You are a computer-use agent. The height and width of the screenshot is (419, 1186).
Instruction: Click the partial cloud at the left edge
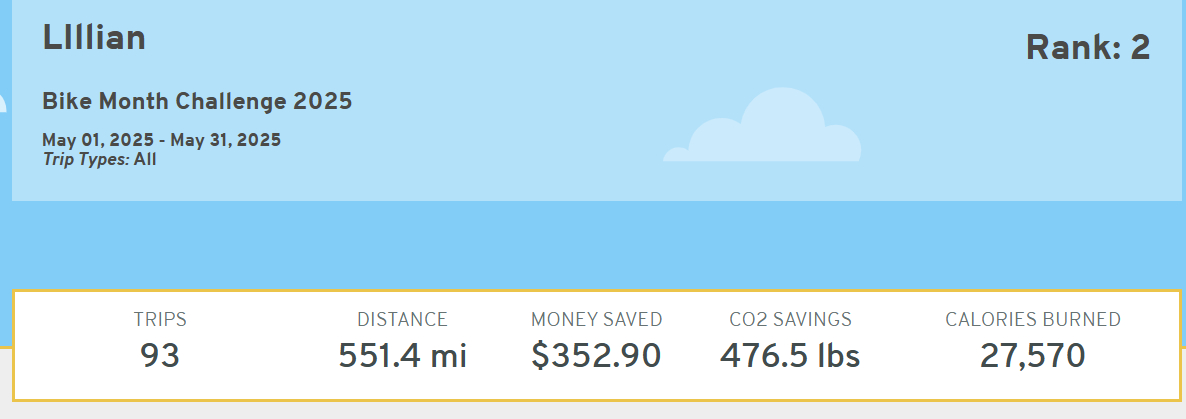point(2,103)
